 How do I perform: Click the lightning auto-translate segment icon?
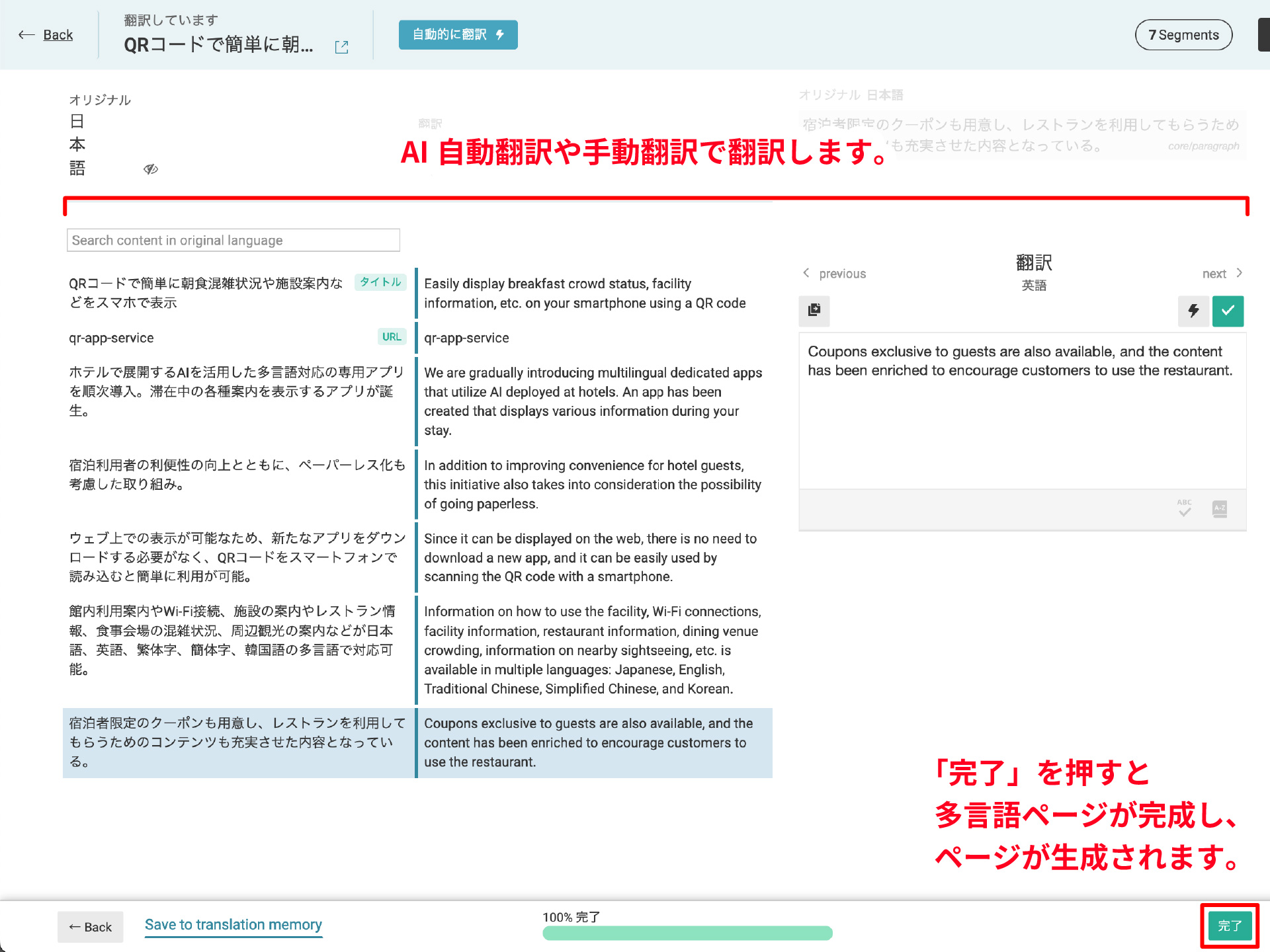click(1193, 311)
